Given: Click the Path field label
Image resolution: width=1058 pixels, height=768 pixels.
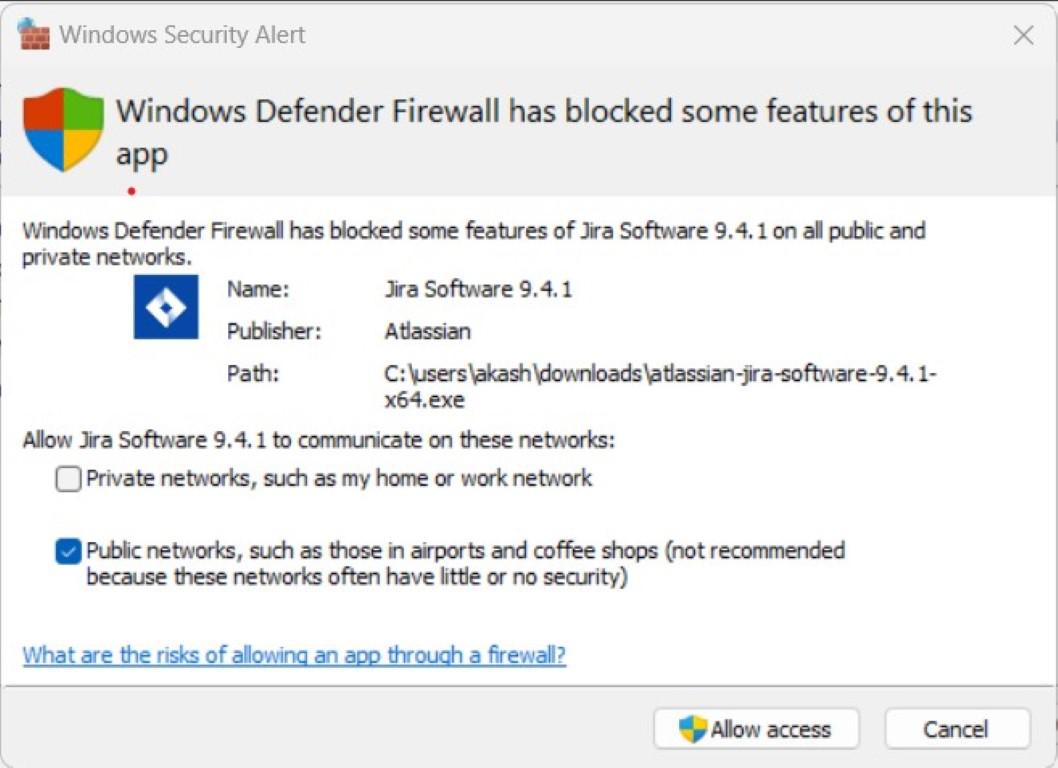Looking at the screenshot, I should click(253, 374).
